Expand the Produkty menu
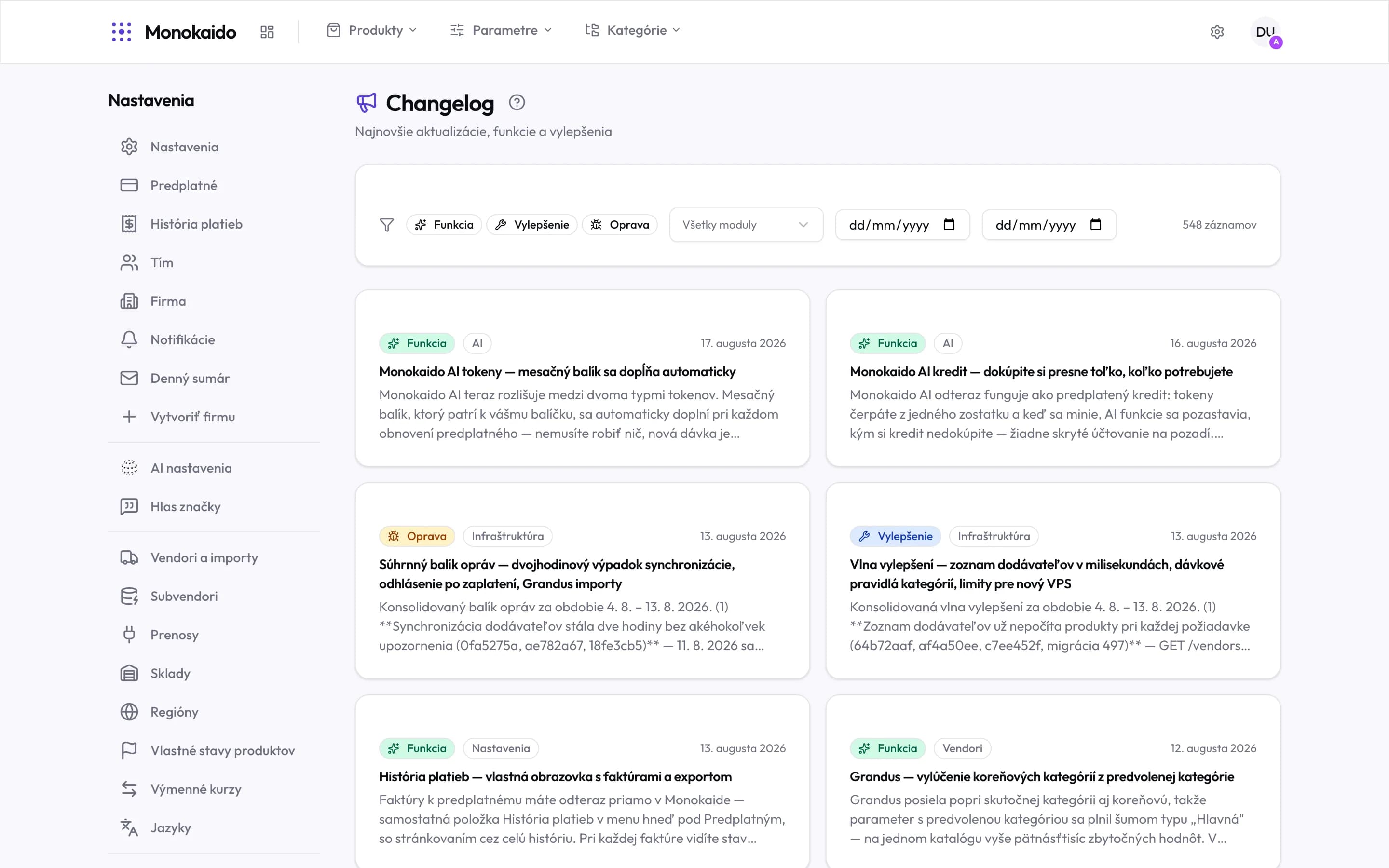 (x=371, y=30)
